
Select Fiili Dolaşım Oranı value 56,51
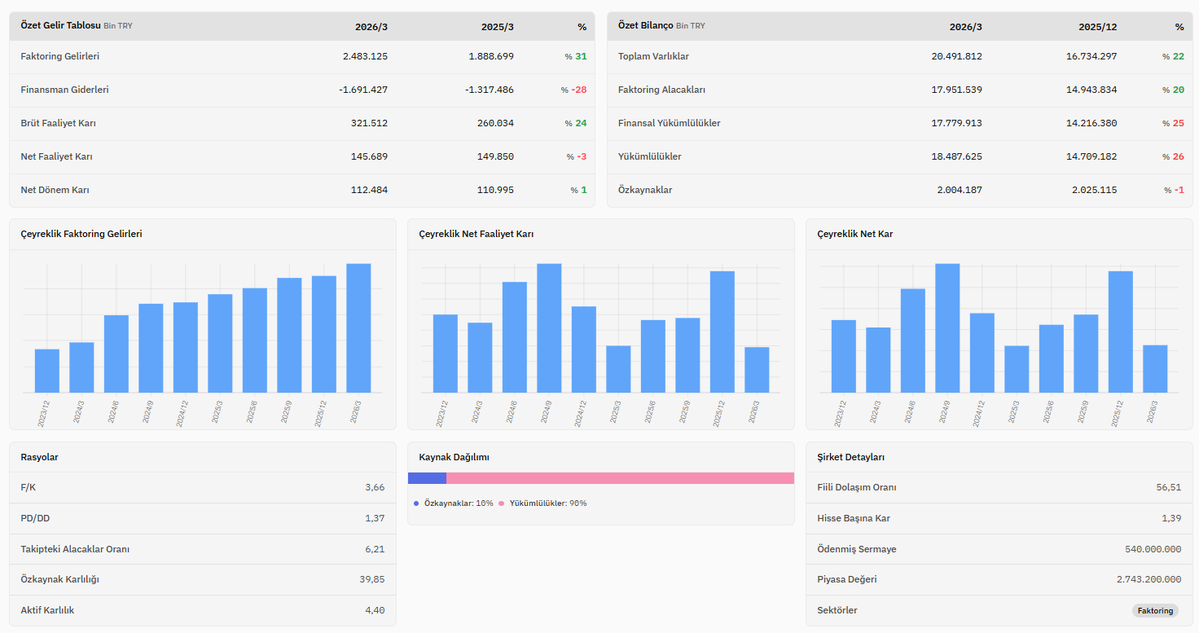1168,487
